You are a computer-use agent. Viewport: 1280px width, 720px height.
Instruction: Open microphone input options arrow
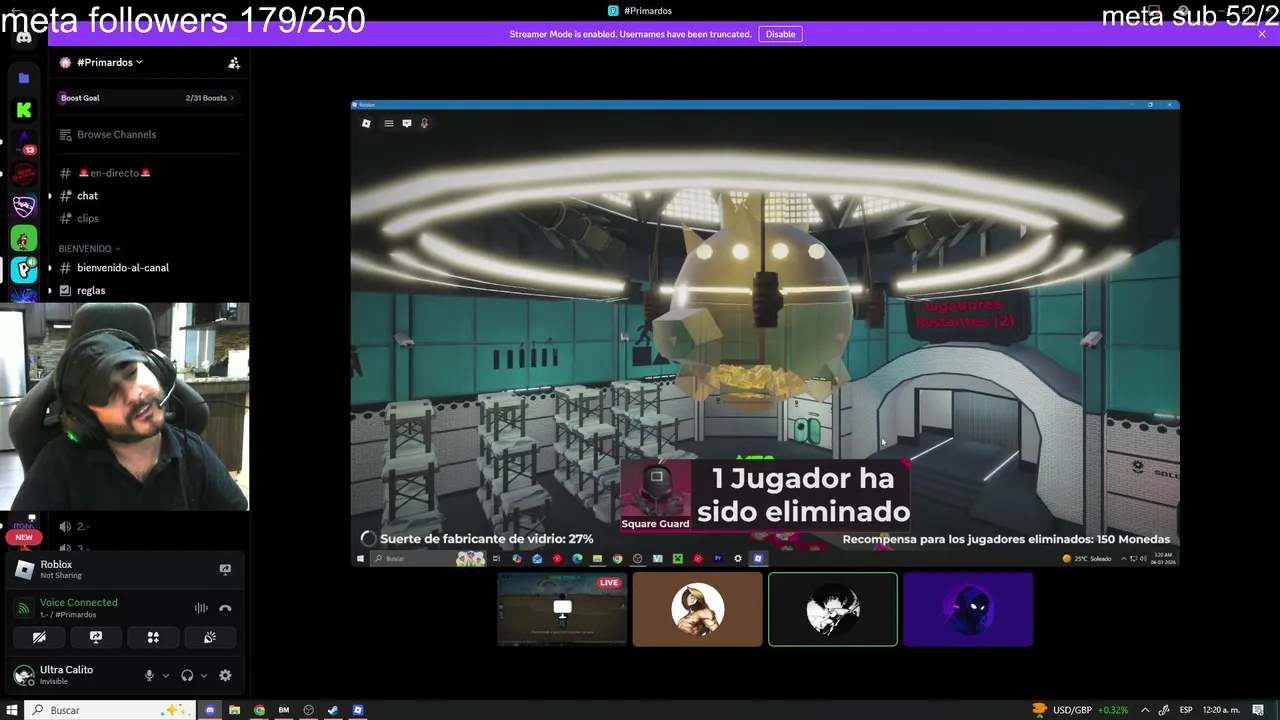166,676
